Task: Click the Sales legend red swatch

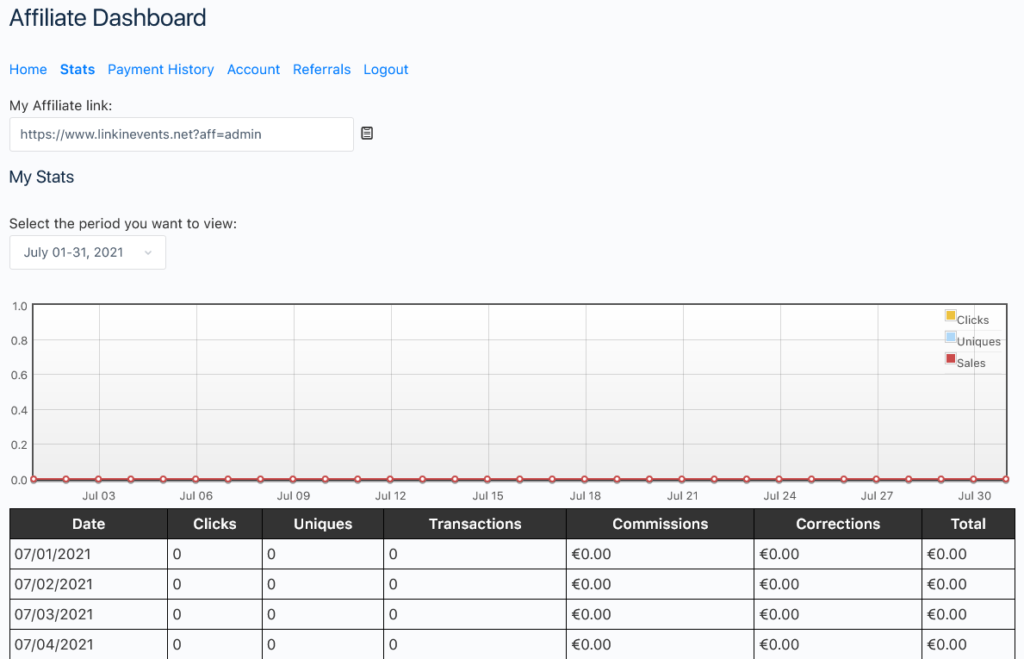Action: click(x=950, y=359)
